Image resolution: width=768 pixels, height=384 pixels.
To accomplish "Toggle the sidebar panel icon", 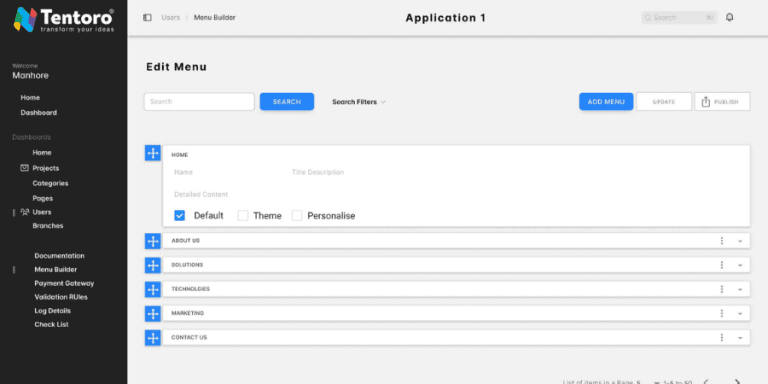I will click(147, 18).
